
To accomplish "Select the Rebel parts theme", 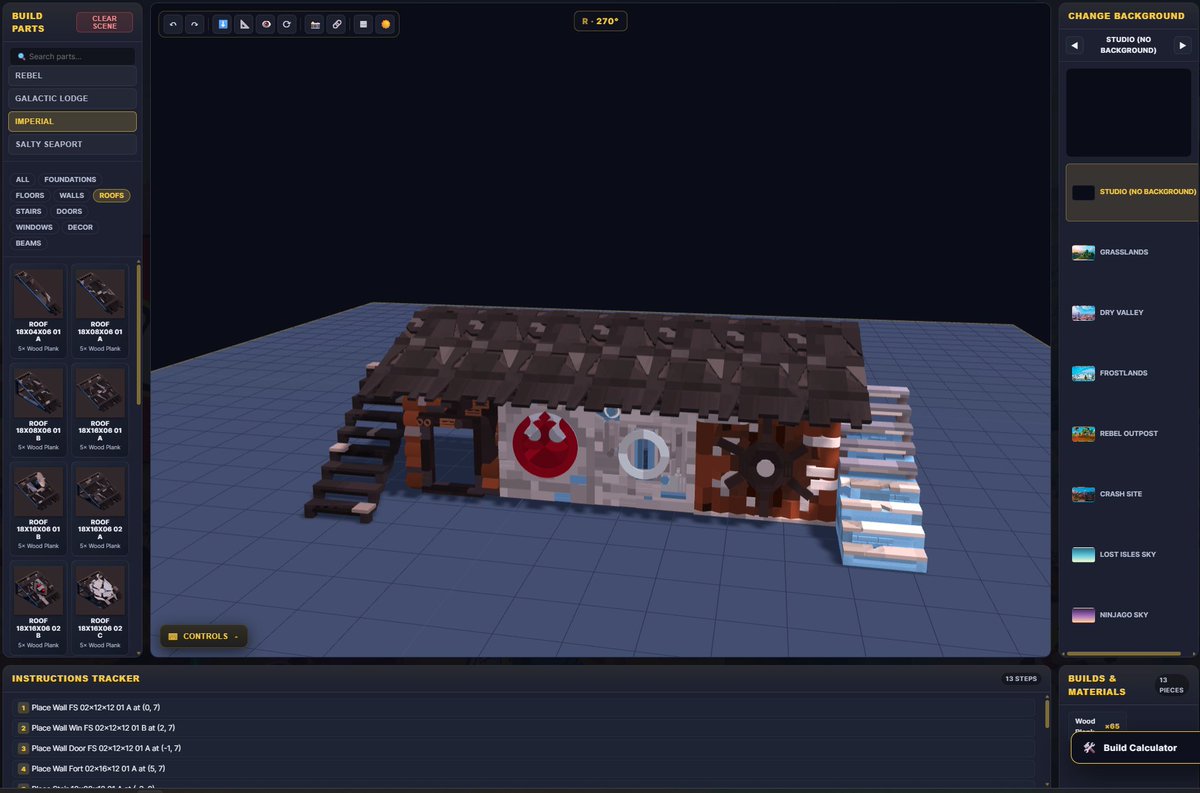I will tap(72, 75).
